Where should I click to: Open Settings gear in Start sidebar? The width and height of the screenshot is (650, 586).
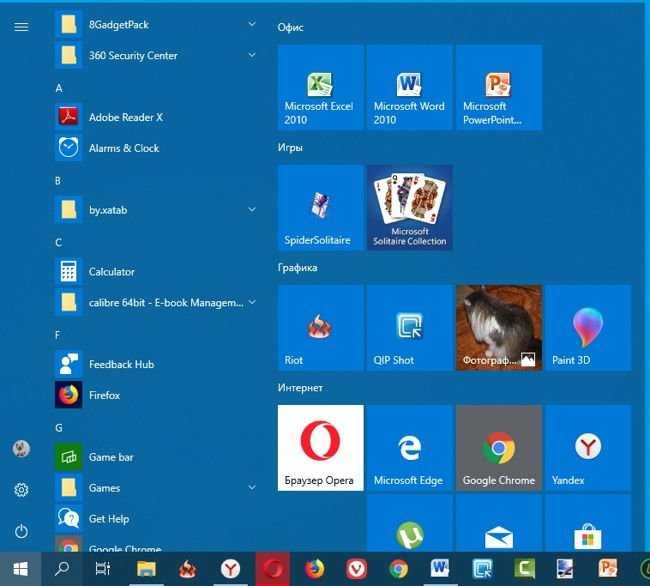(x=21, y=490)
